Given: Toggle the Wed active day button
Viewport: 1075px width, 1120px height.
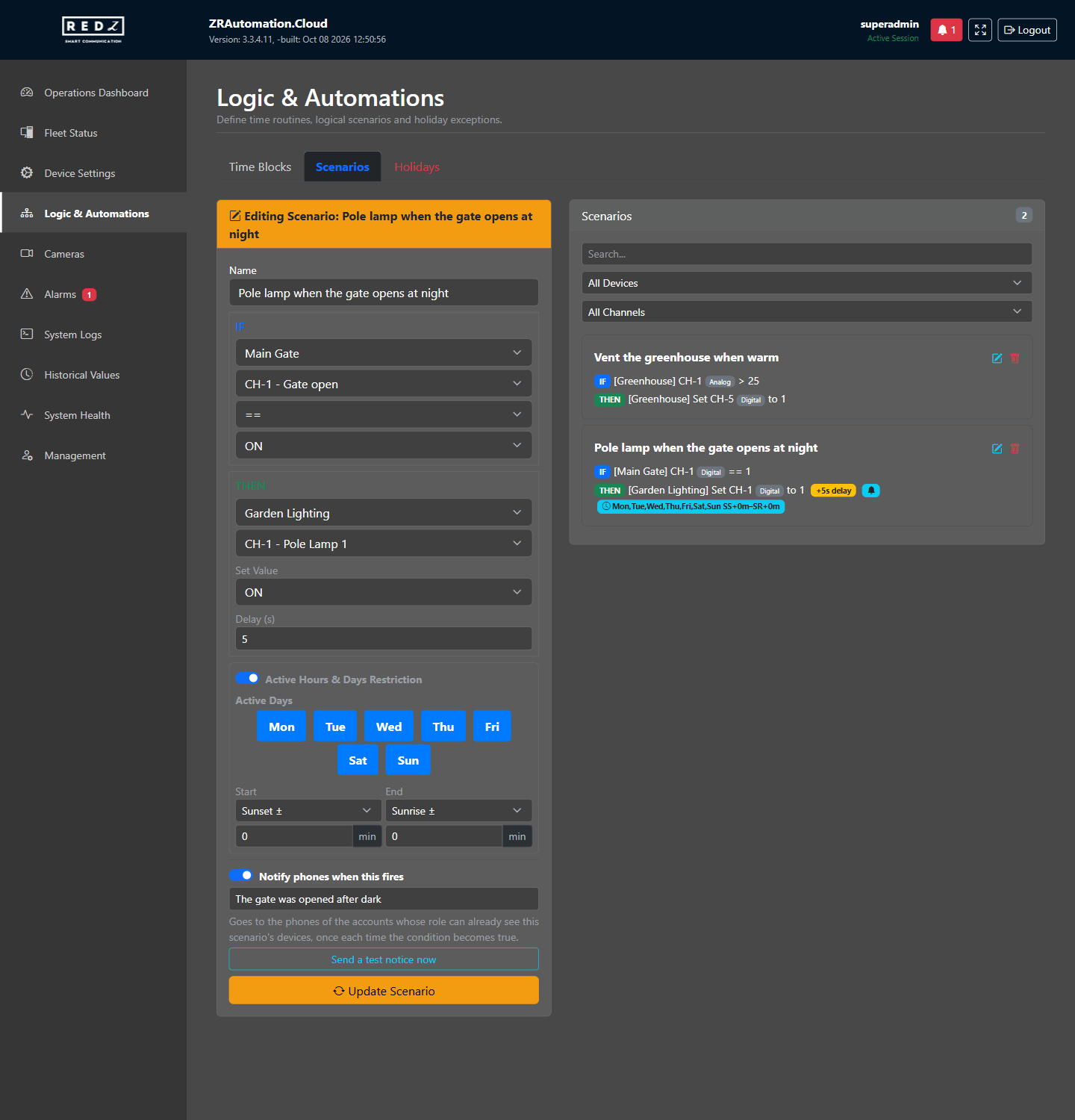Looking at the screenshot, I should coord(389,727).
